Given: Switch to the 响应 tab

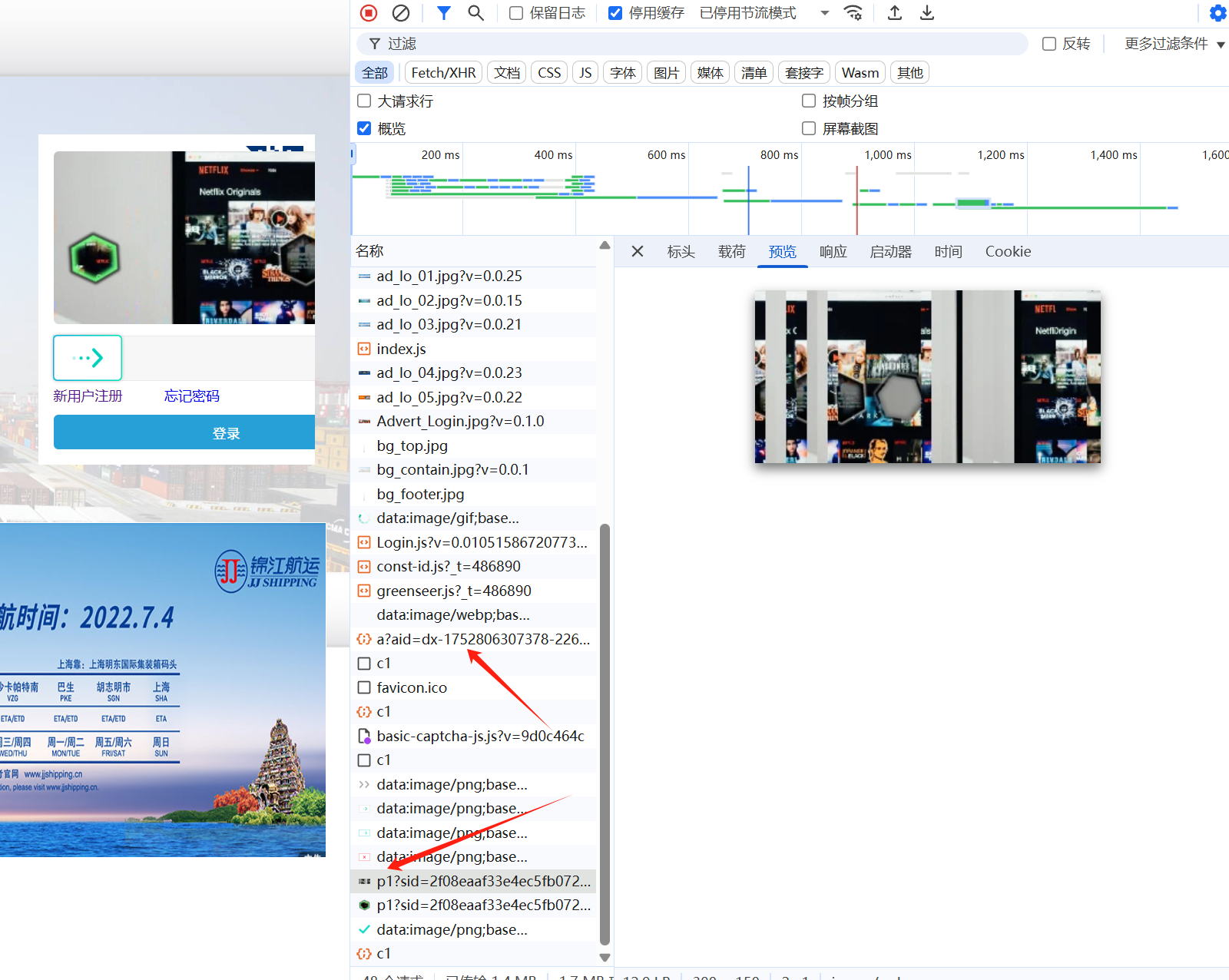Looking at the screenshot, I should click(833, 252).
